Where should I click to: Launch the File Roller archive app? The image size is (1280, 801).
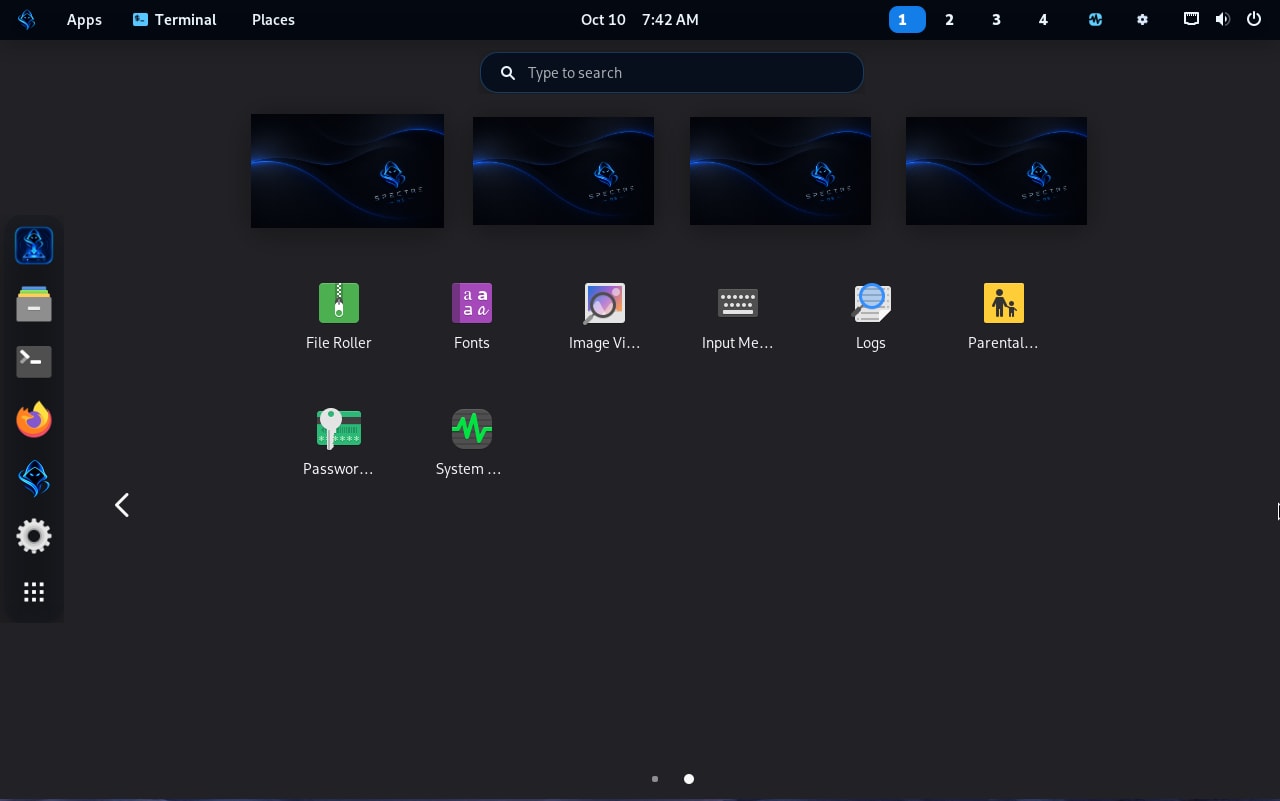point(338,316)
